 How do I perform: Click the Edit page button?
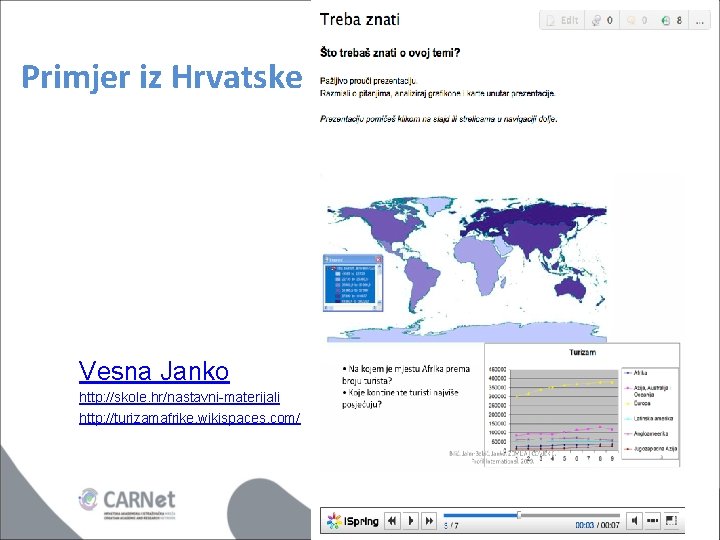[562, 20]
